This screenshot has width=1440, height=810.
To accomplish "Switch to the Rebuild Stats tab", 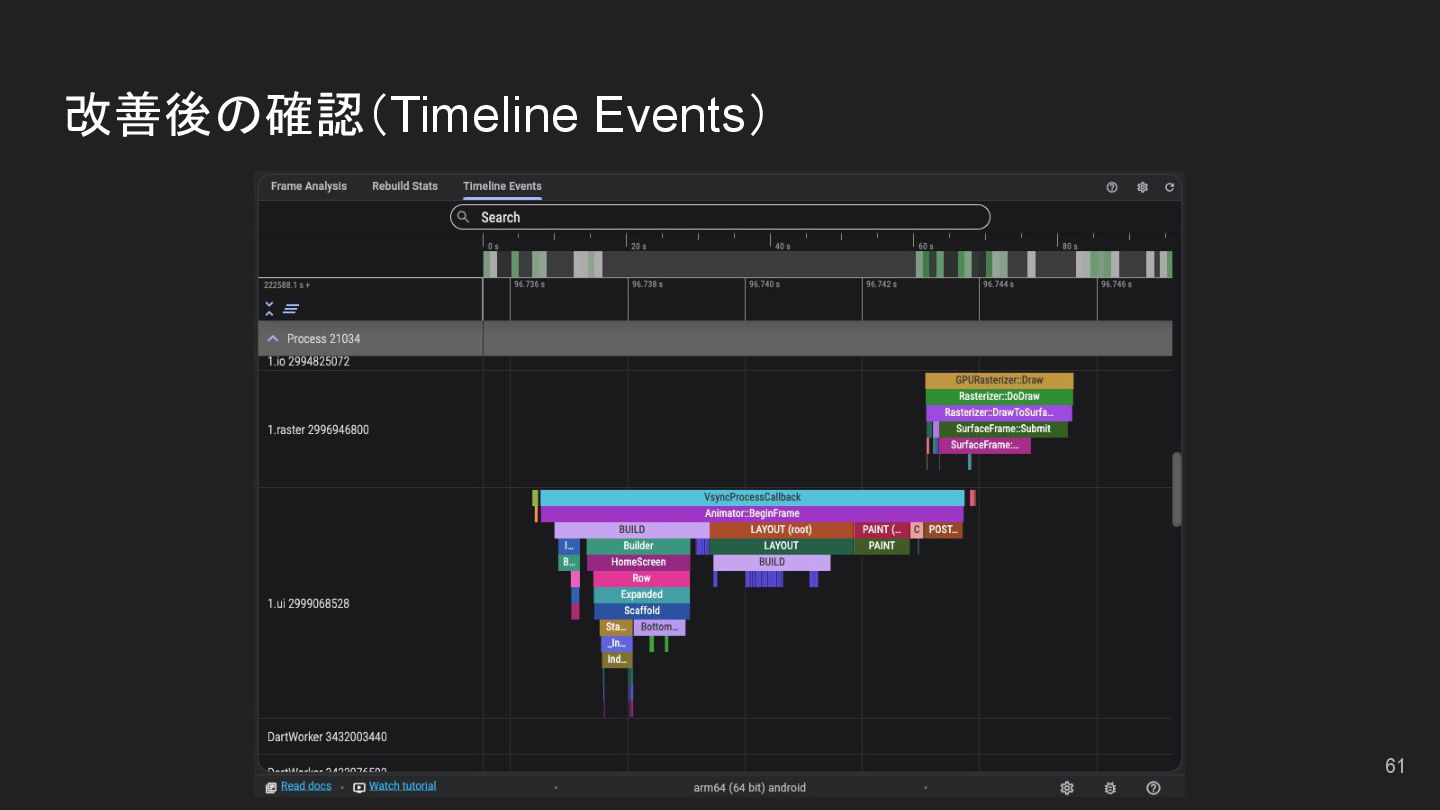I will pyautogui.click(x=405, y=186).
